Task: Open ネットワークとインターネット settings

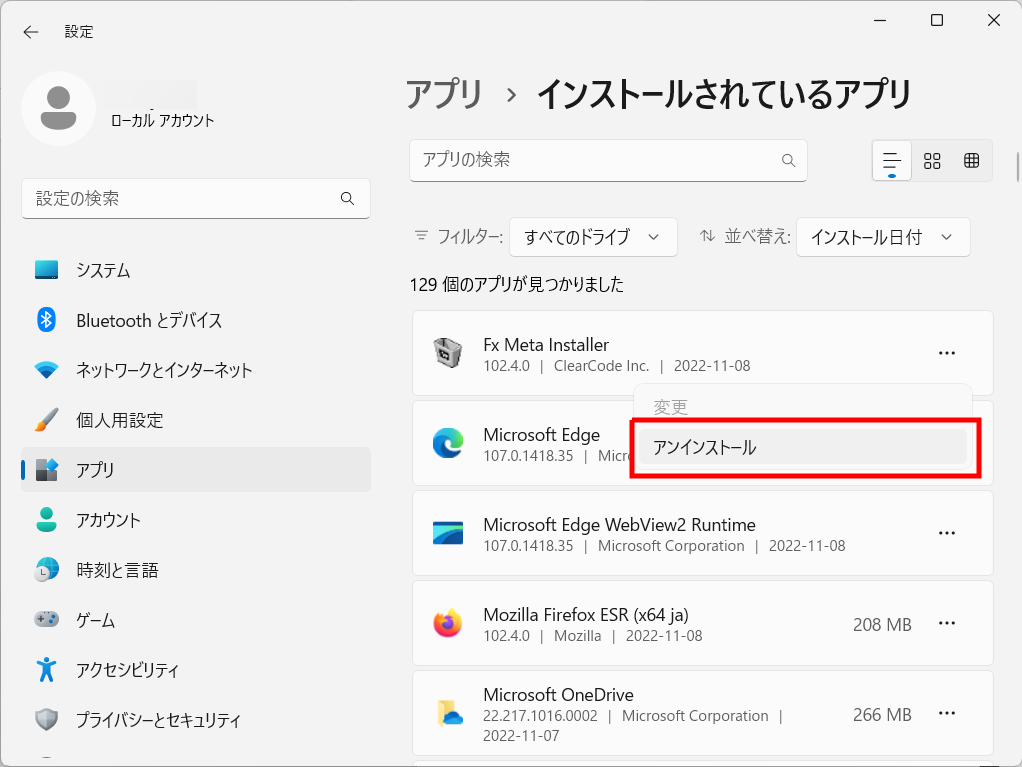Action: click(x=196, y=369)
